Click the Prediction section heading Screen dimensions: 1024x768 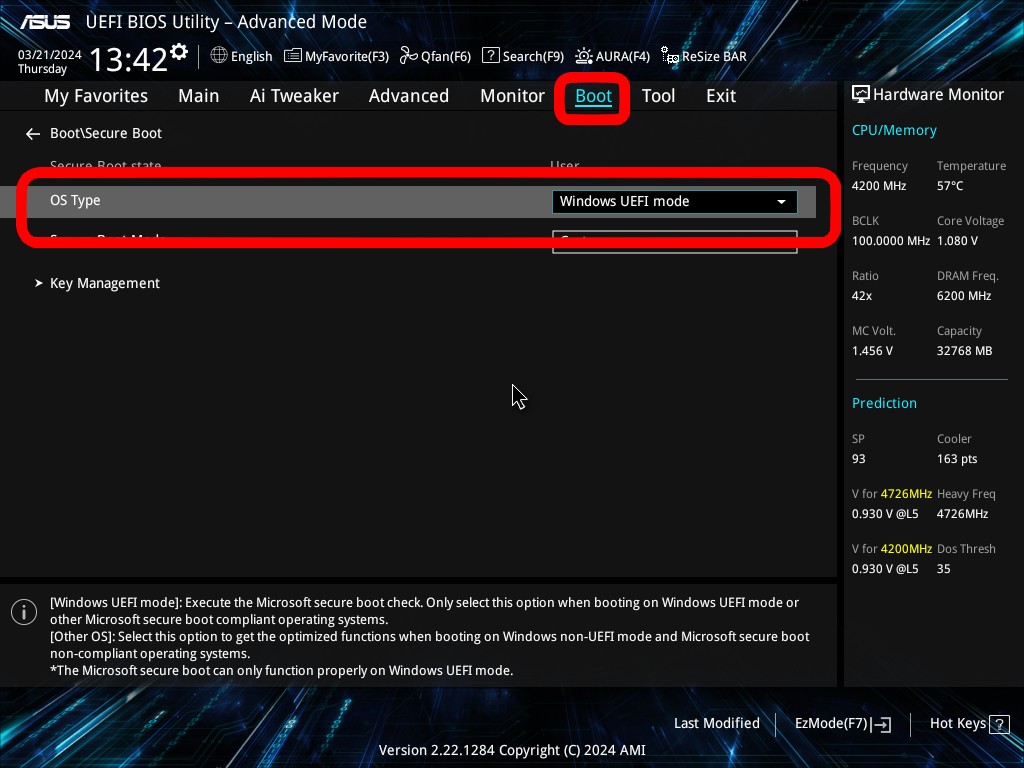(x=884, y=404)
